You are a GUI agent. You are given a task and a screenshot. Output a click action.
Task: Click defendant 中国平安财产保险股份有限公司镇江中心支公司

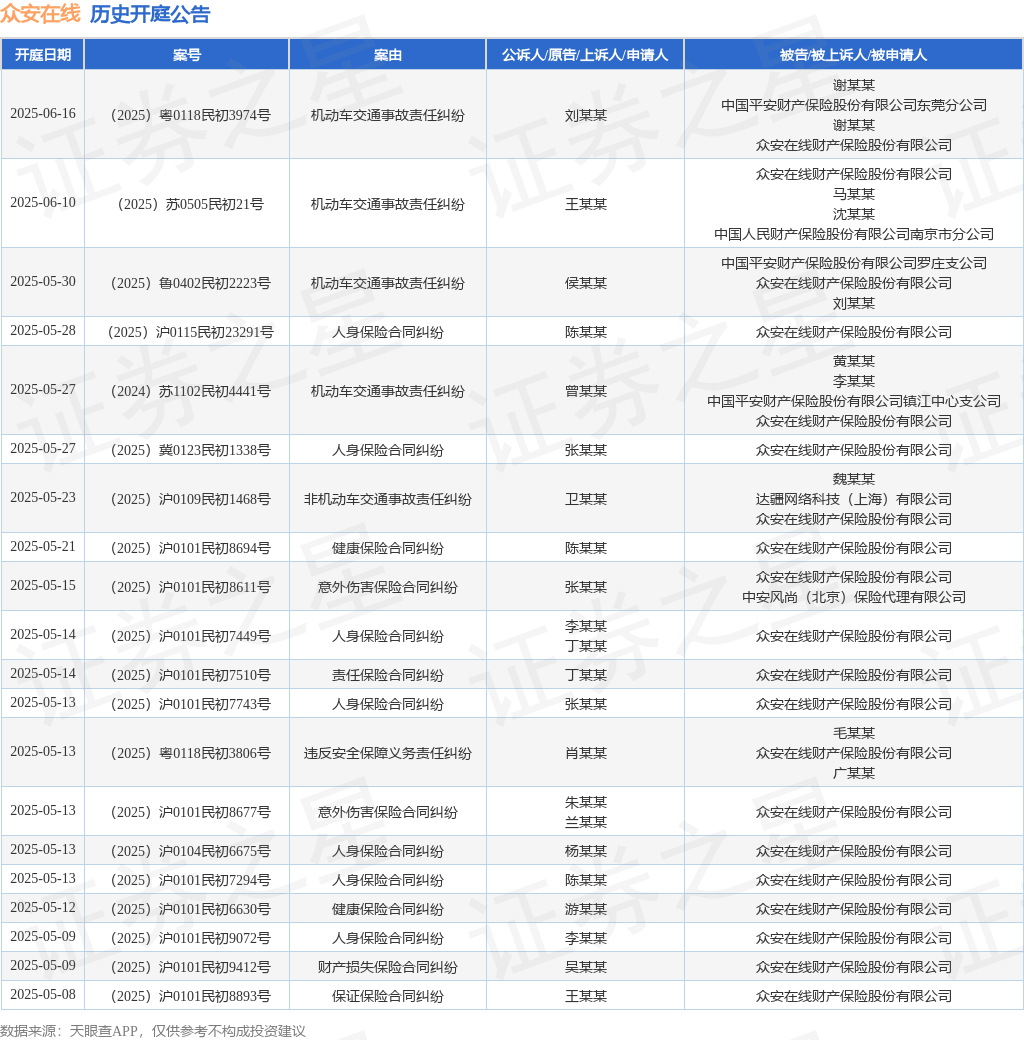click(854, 401)
